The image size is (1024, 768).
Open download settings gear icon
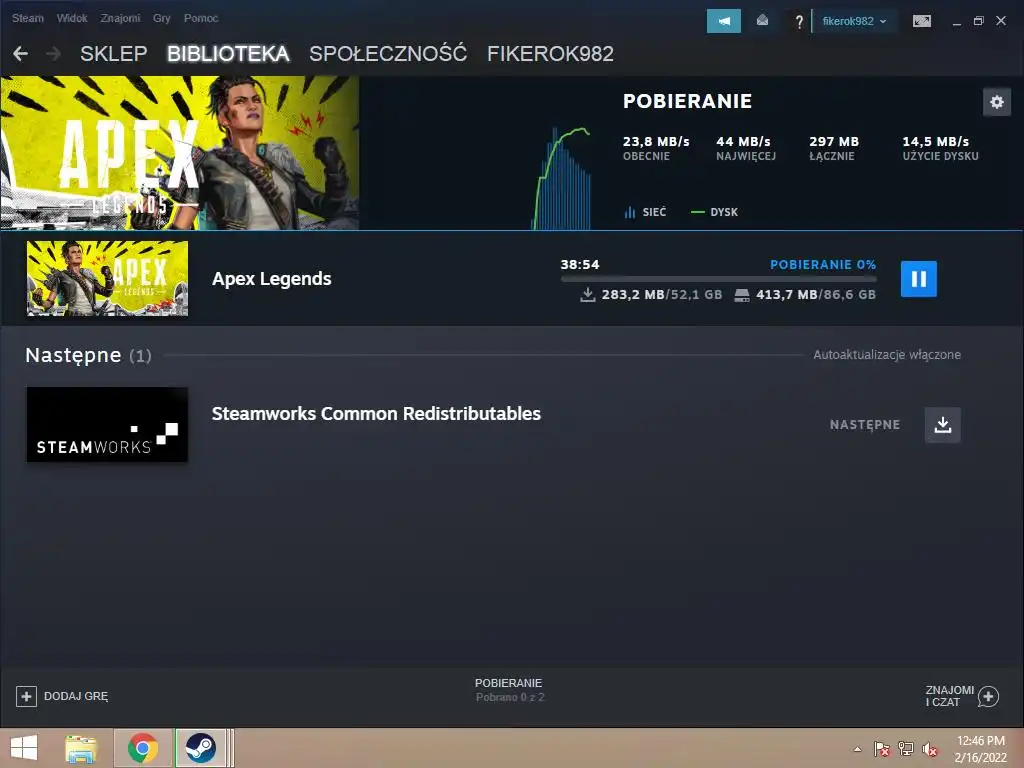click(997, 102)
